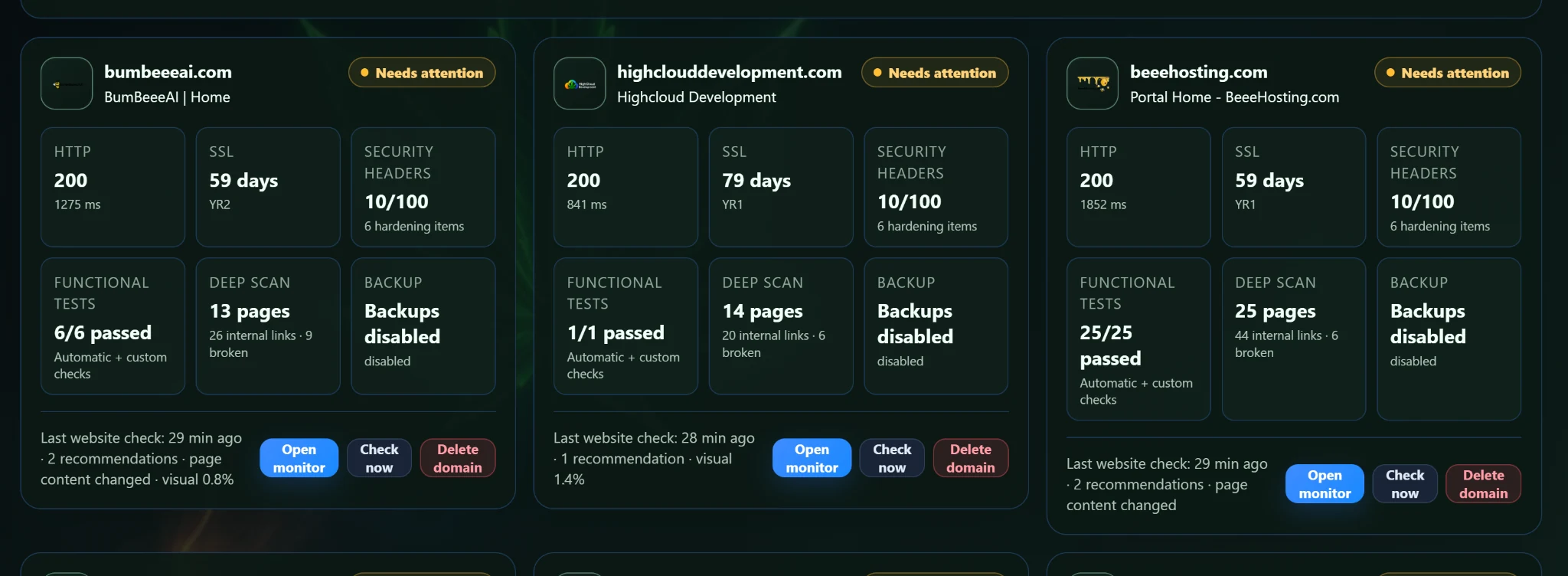
Task: Open bumbeeeai.com Security Headers 10/100 tile
Action: 423,187
